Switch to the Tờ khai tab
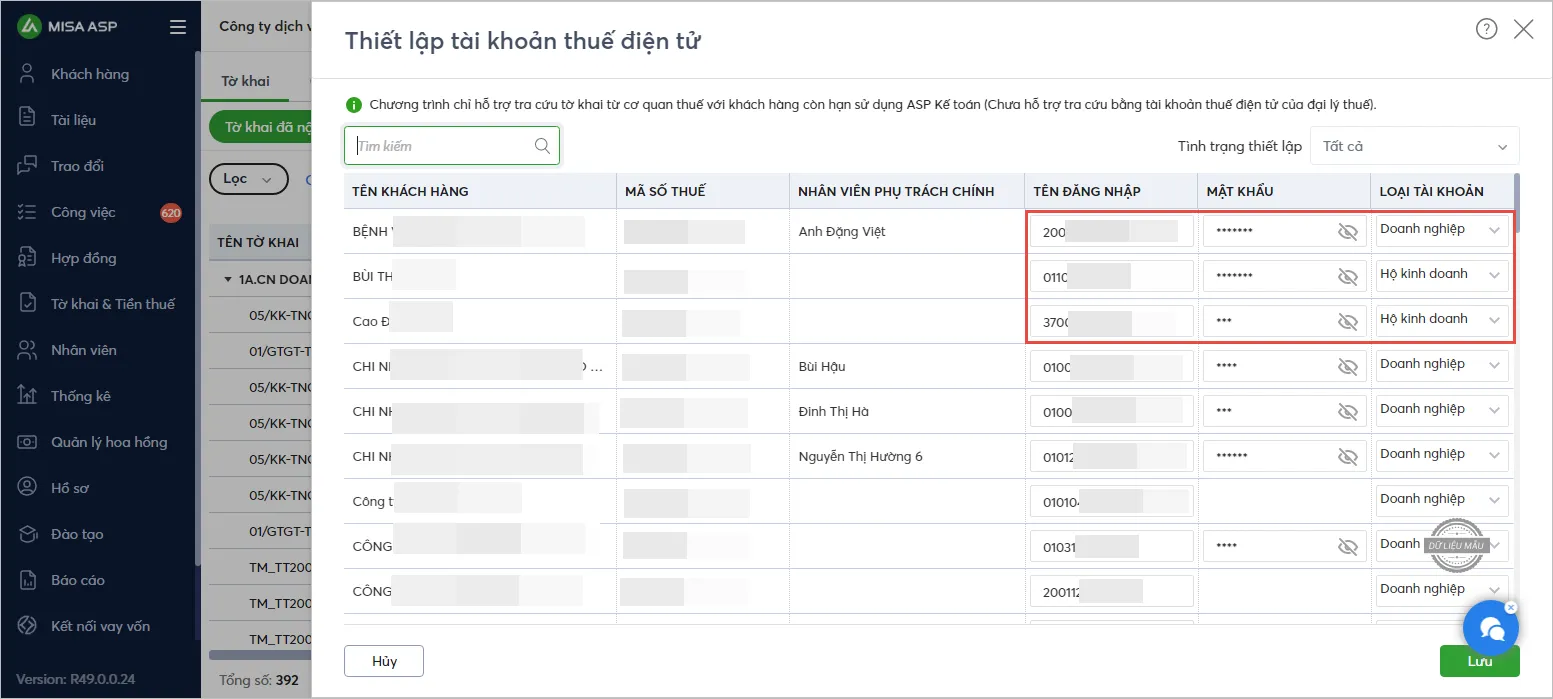This screenshot has width=1553, height=699. click(245, 81)
